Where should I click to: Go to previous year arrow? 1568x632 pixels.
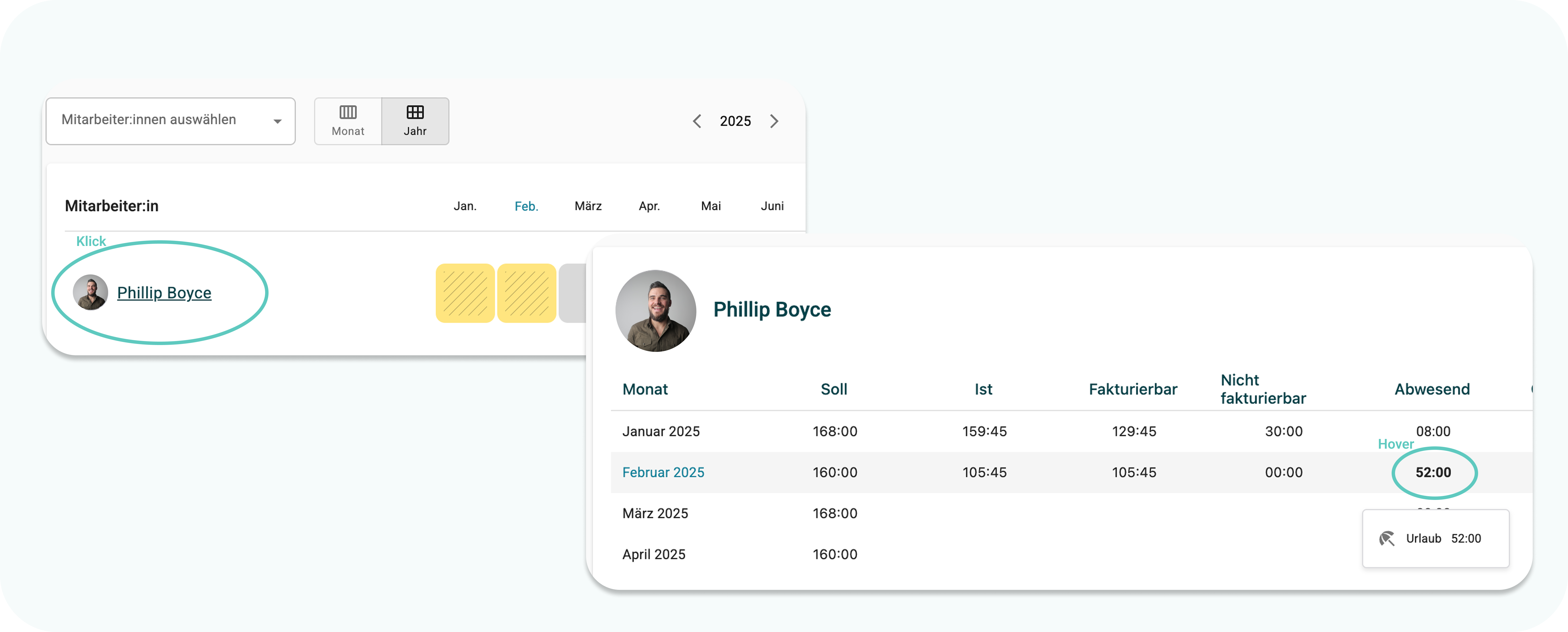(x=697, y=121)
